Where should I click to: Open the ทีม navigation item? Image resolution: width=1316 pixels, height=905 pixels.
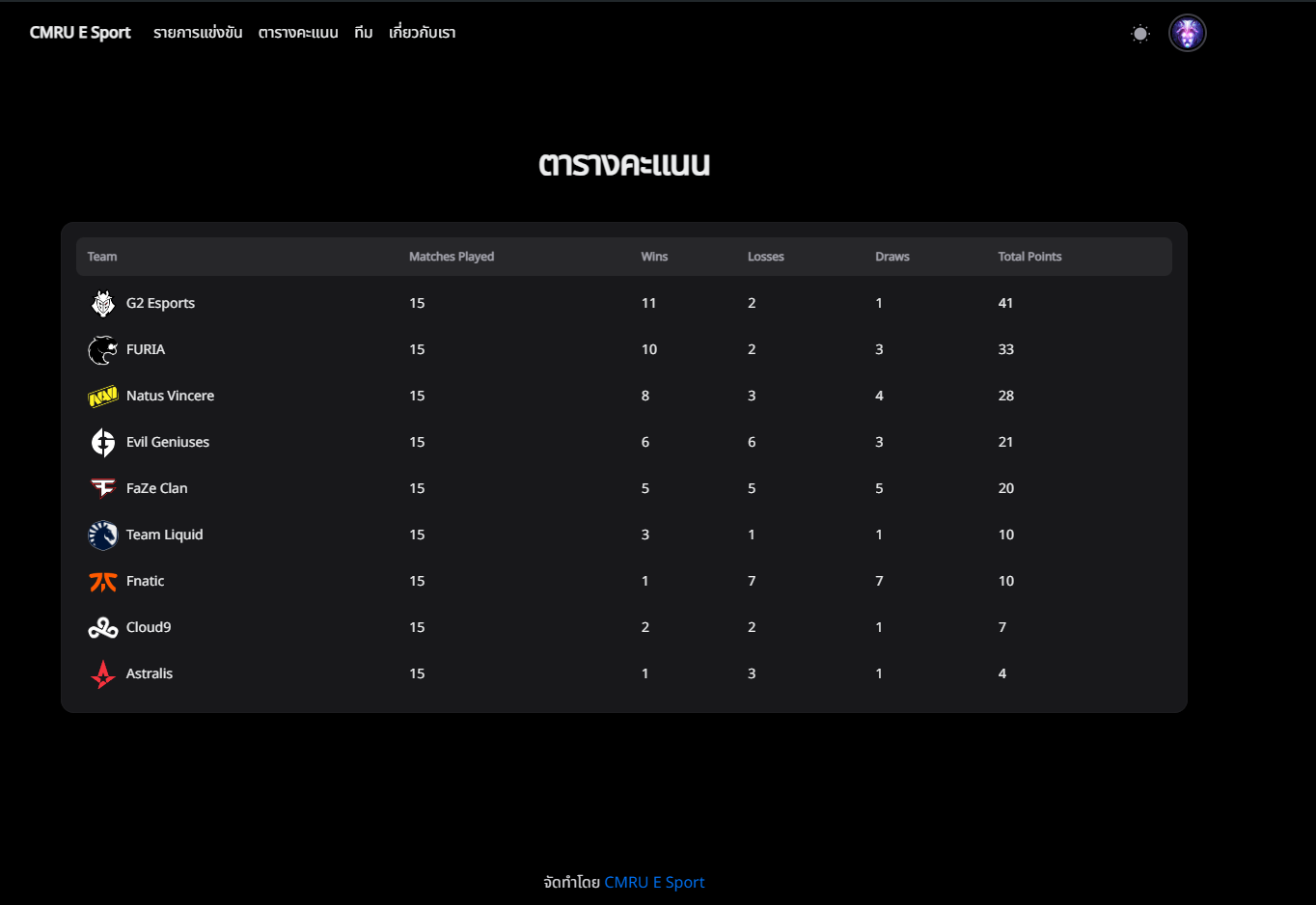(364, 33)
